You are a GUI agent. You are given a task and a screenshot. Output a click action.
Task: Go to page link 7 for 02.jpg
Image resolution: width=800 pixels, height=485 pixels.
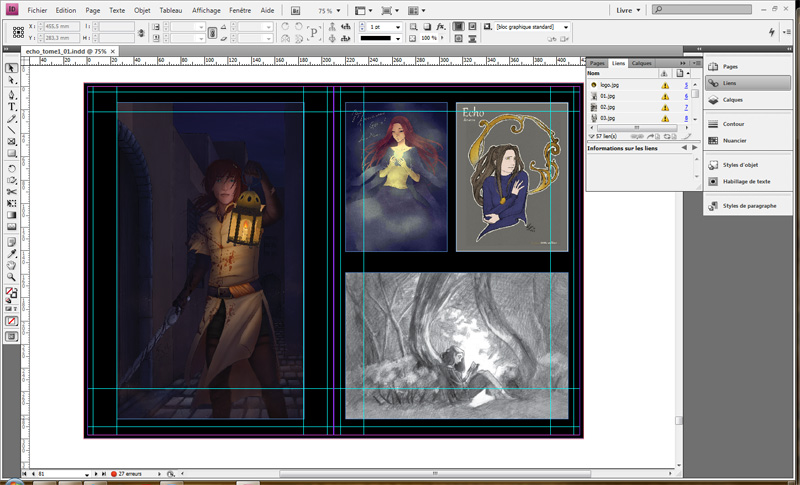686,108
